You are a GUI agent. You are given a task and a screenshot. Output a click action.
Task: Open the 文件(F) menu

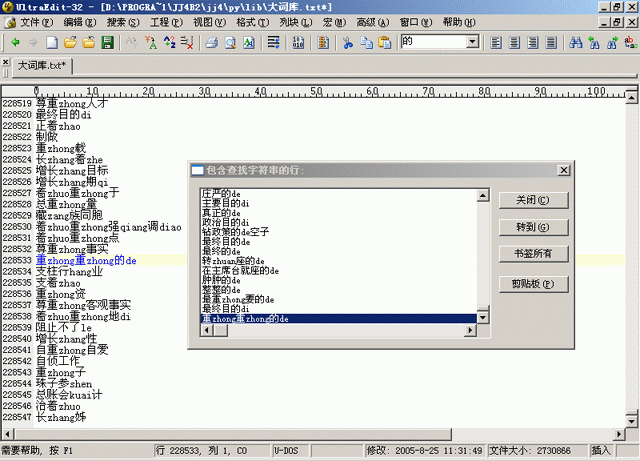click(x=36, y=22)
